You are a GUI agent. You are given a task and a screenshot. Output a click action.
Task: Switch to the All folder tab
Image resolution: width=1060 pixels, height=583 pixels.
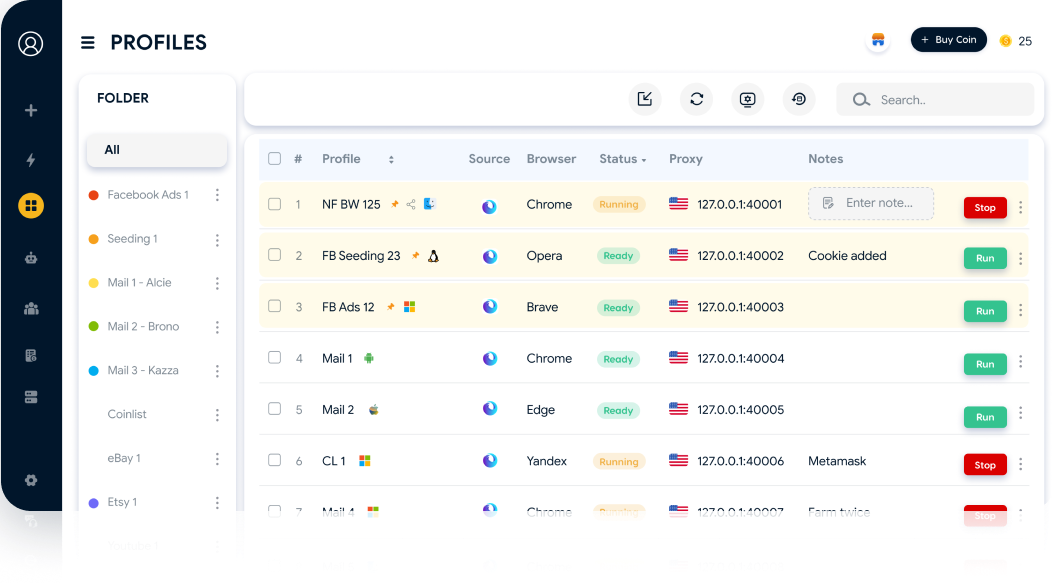(156, 149)
